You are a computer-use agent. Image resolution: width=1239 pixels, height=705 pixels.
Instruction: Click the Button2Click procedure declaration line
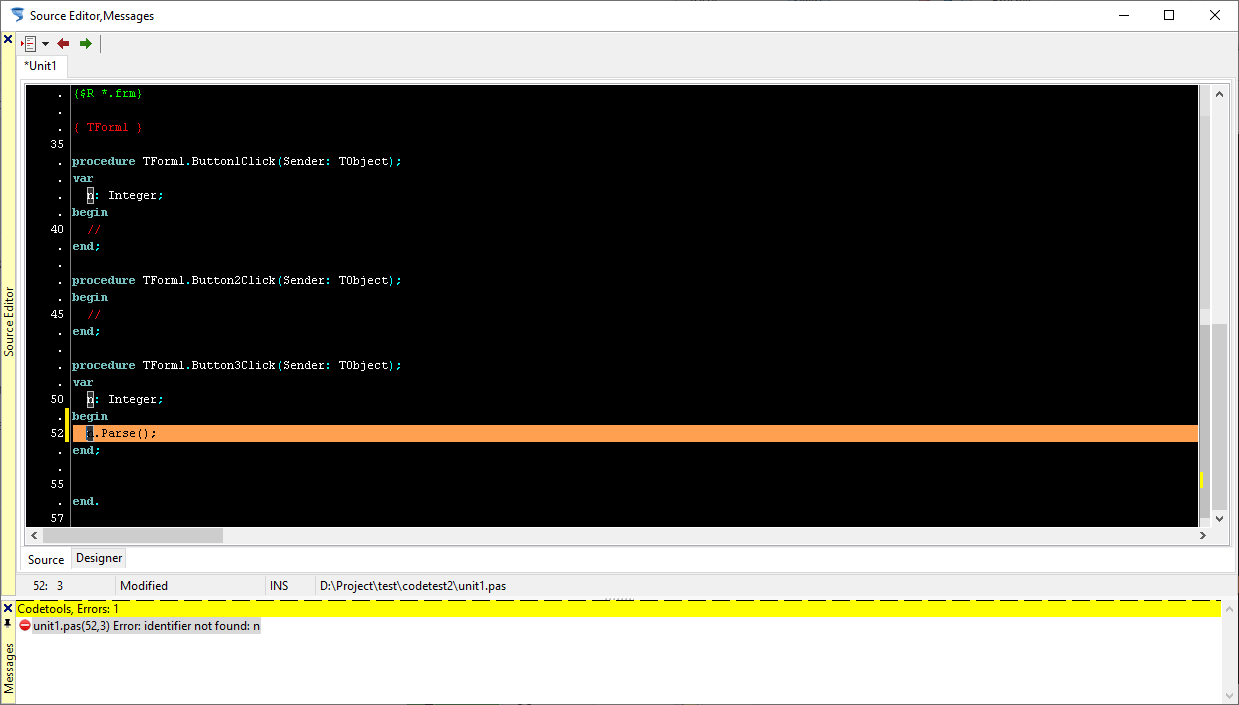coord(236,280)
